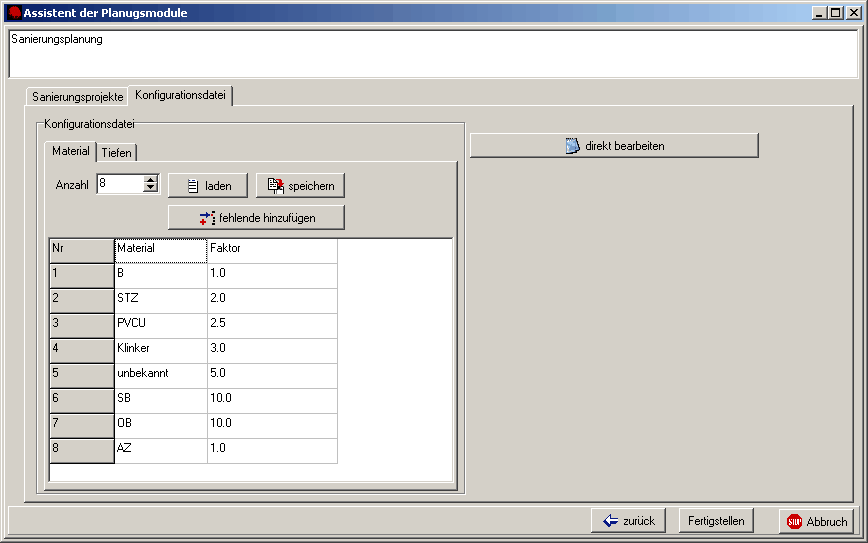The width and height of the screenshot is (868, 543).
Task: Select row header number 5
Action: (81, 373)
